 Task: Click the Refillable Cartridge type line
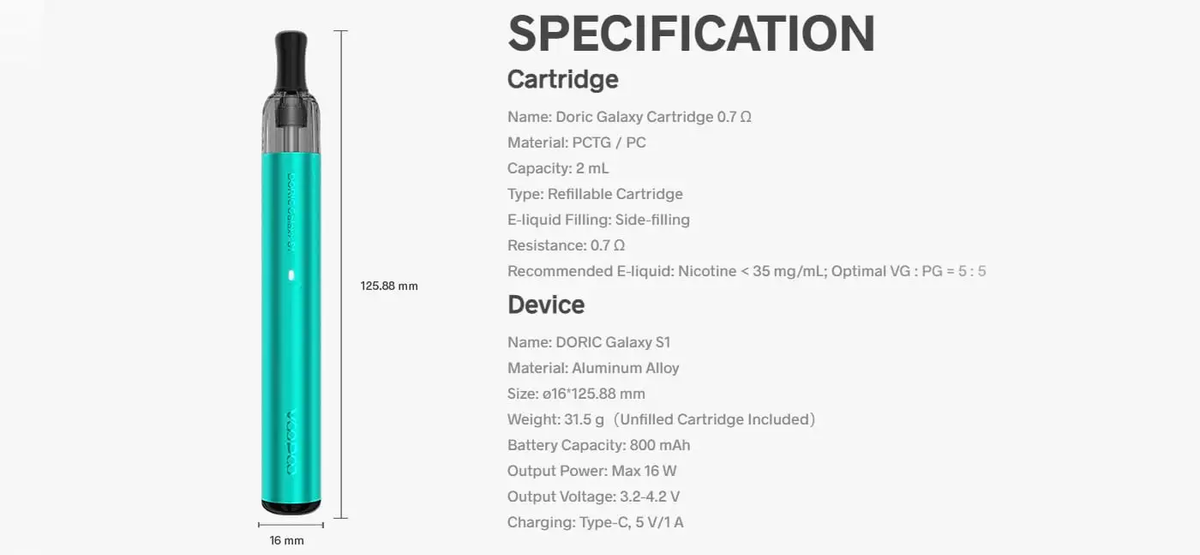(595, 194)
